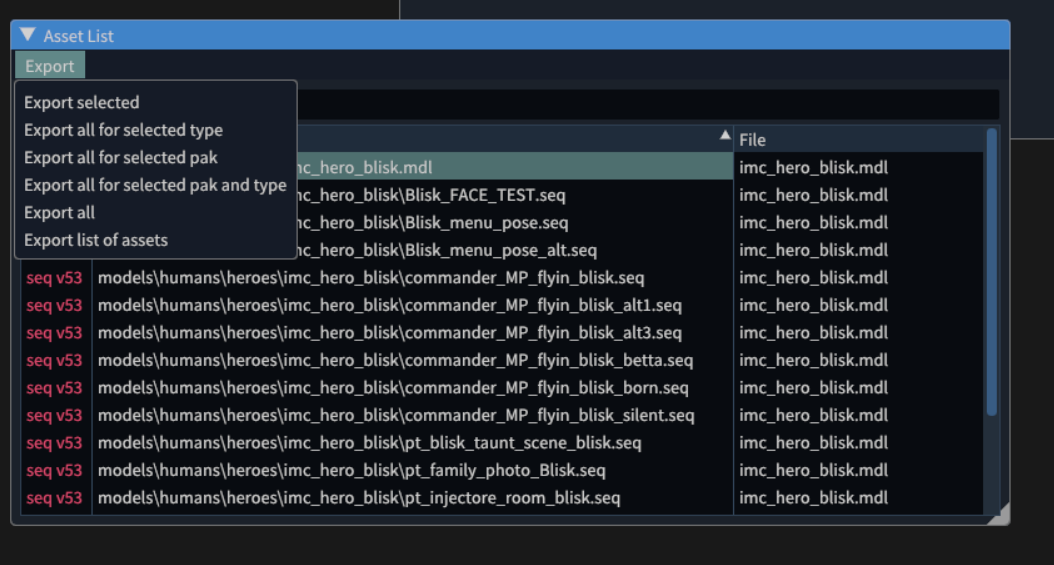Choose Export all for selected pak and type
The height and width of the screenshot is (565, 1054).
point(155,185)
